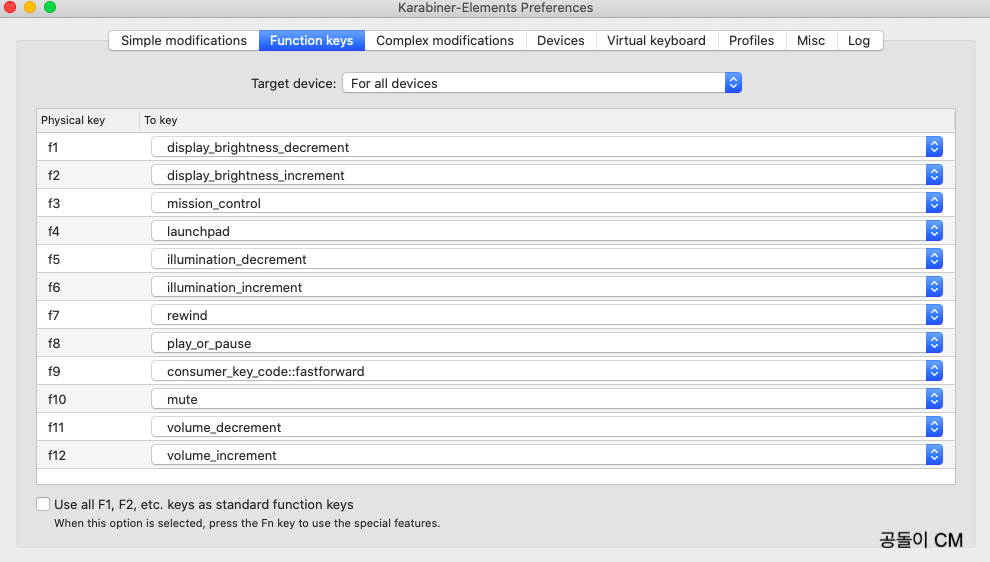990x562 pixels.
Task: Open f3 mission_control dropdown
Action: click(547, 203)
